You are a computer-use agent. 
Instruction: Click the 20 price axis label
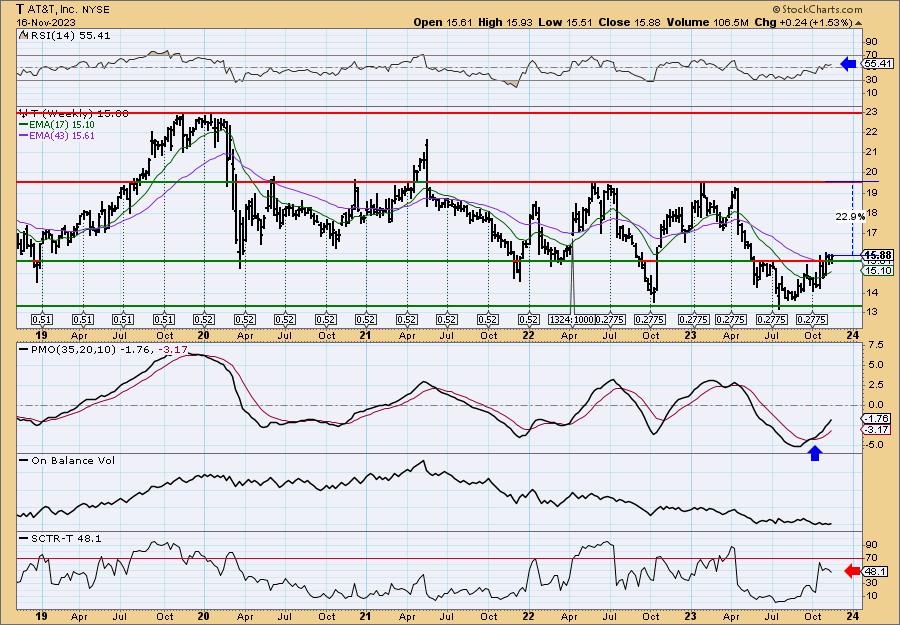pos(871,172)
